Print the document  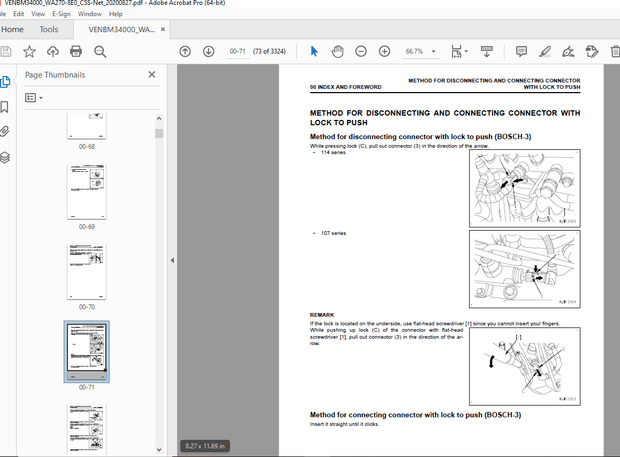[x=76, y=51]
